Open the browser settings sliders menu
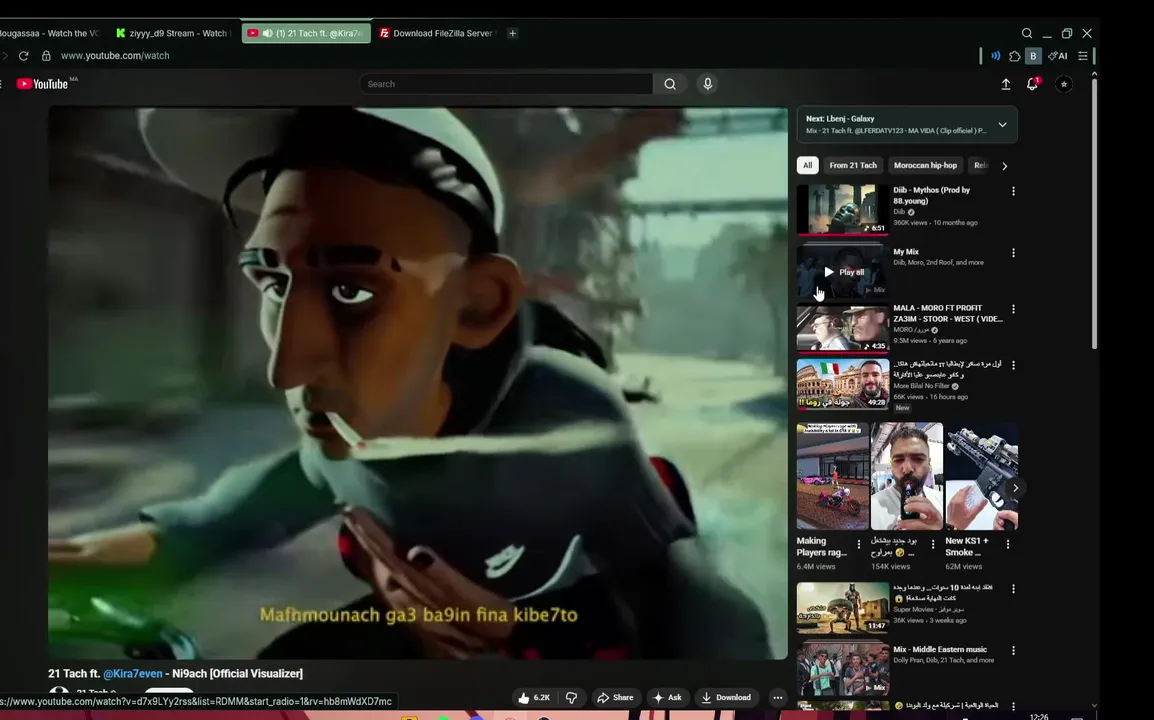The image size is (1154, 720). (1083, 56)
